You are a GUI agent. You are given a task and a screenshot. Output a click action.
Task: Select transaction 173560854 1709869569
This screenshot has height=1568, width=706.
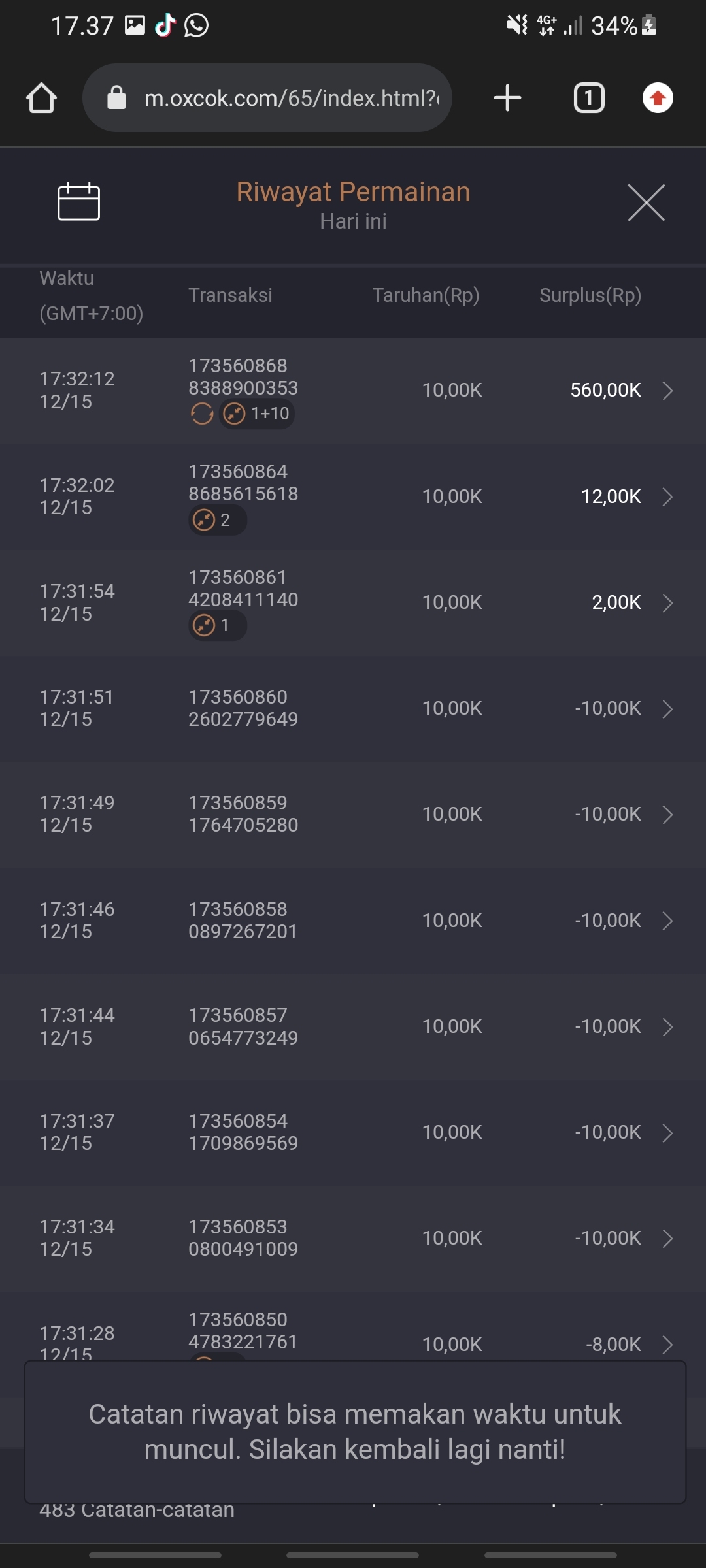coord(243,1132)
